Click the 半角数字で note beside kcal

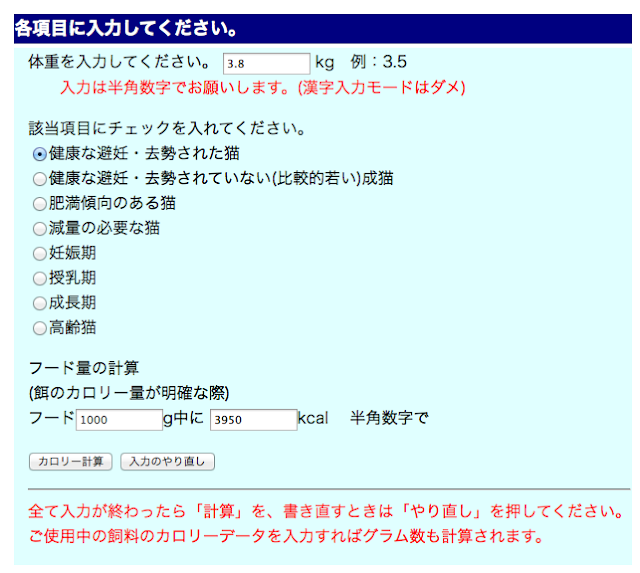coord(389,418)
